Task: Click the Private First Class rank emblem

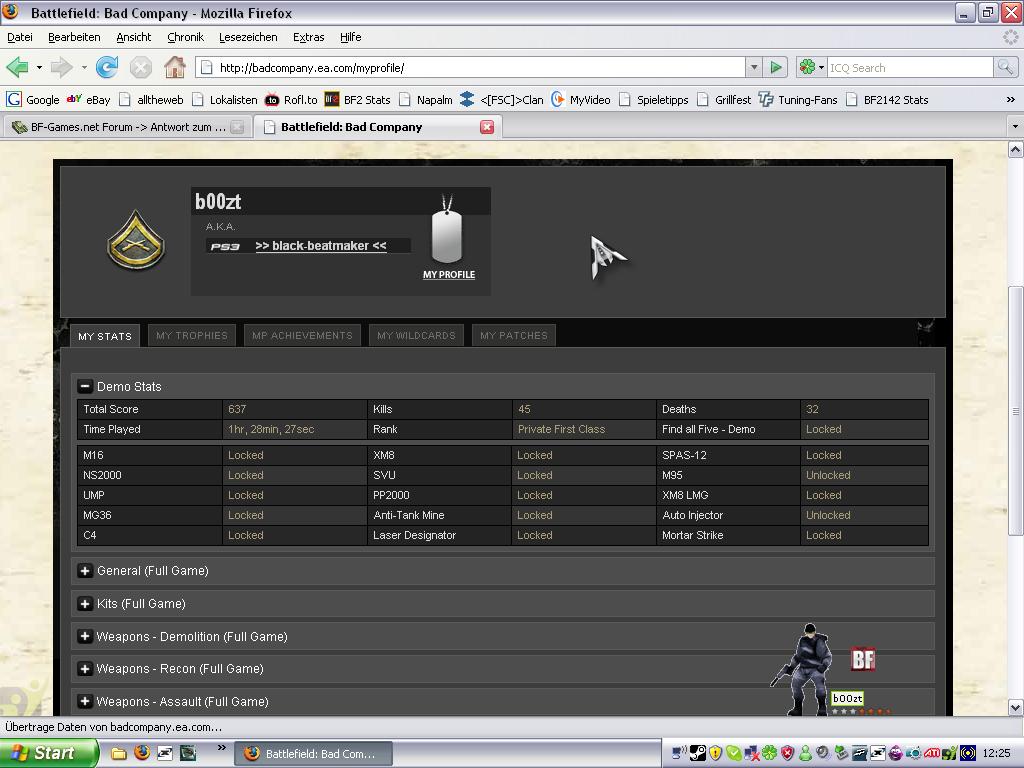Action: (136, 240)
